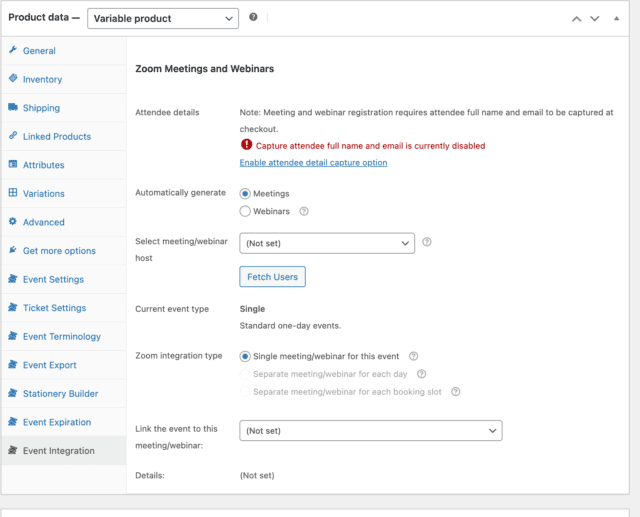Select the Webinars radio button
The height and width of the screenshot is (517, 640).
pyautogui.click(x=245, y=212)
